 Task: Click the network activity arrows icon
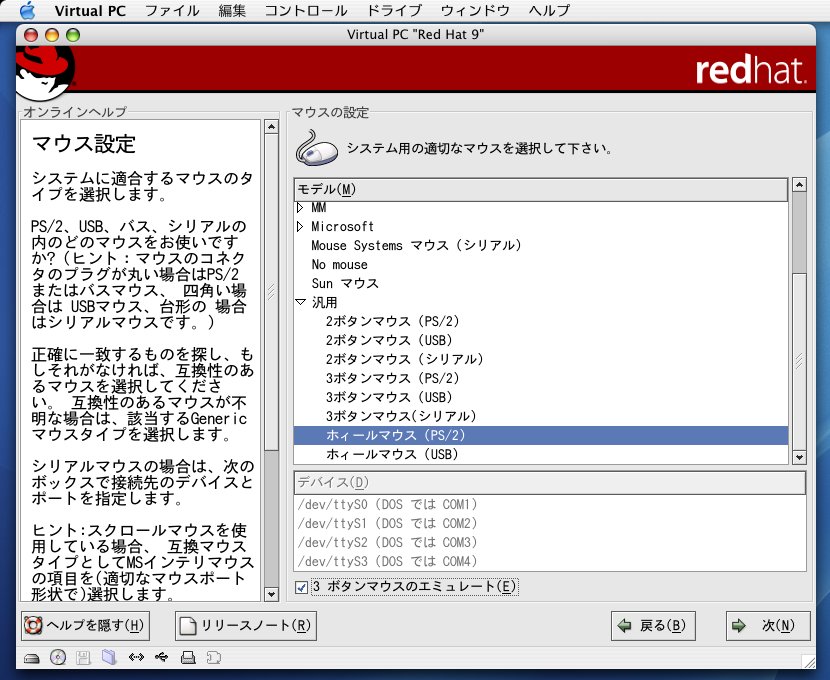pyautogui.click(x=136, y=657)
